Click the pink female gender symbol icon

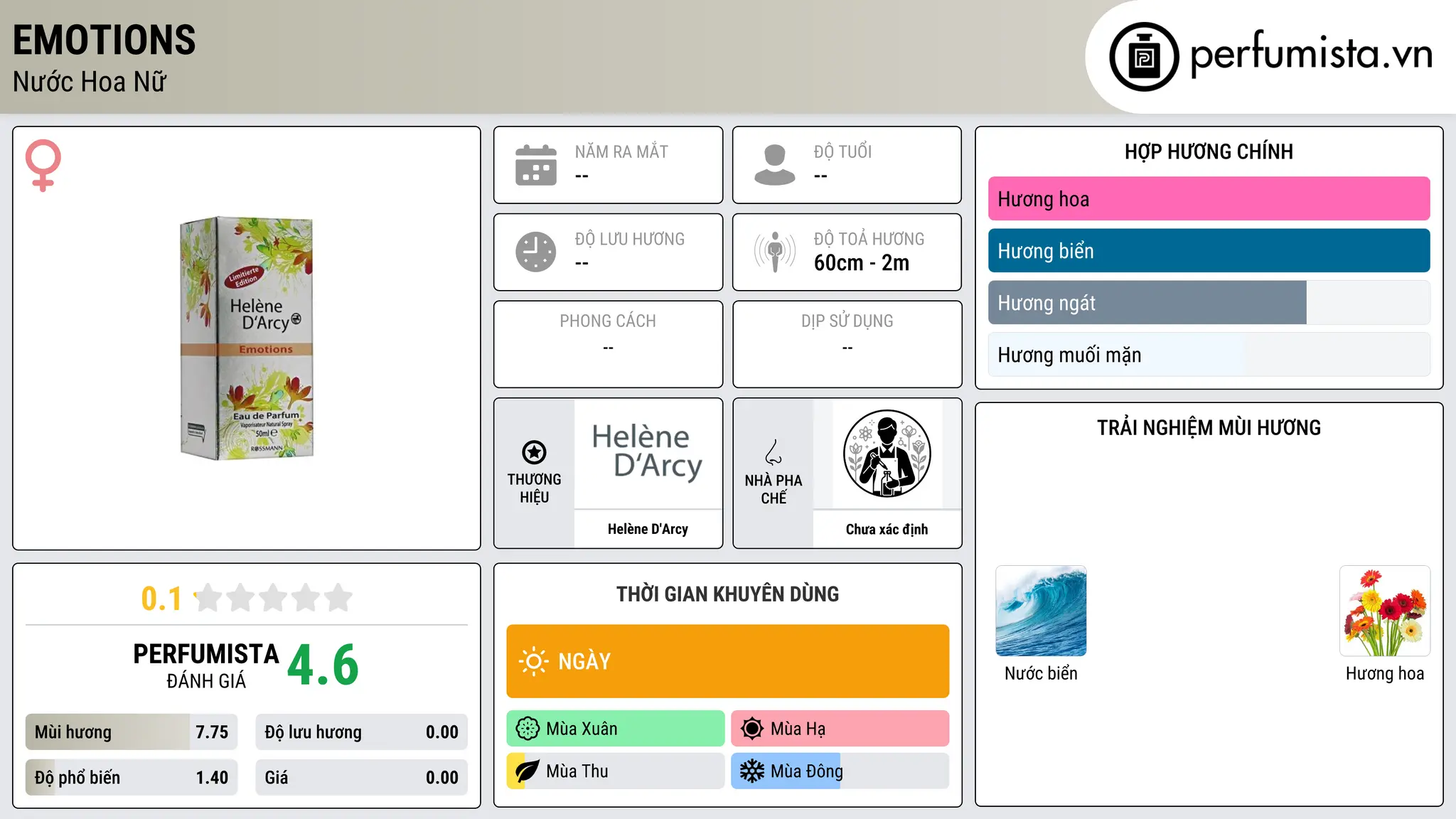pyautogui.click(x=43, y=166)
